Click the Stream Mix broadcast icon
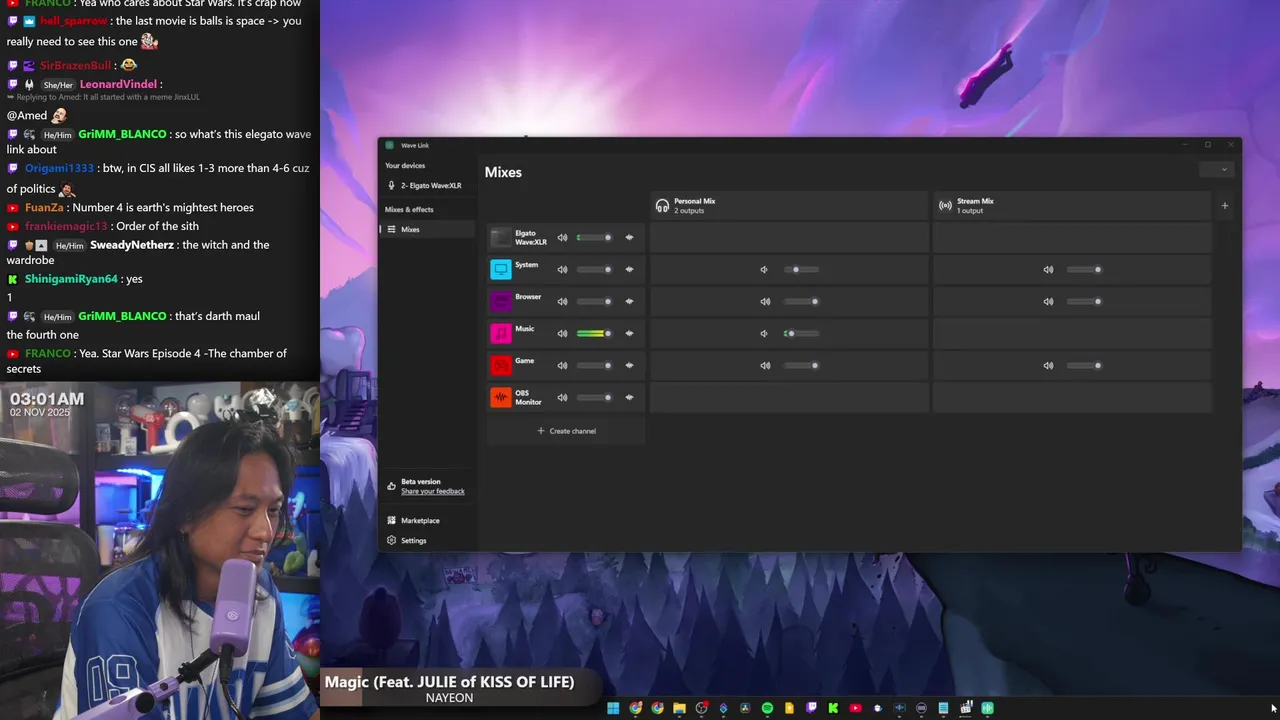1280x720 pixels. 945,205
